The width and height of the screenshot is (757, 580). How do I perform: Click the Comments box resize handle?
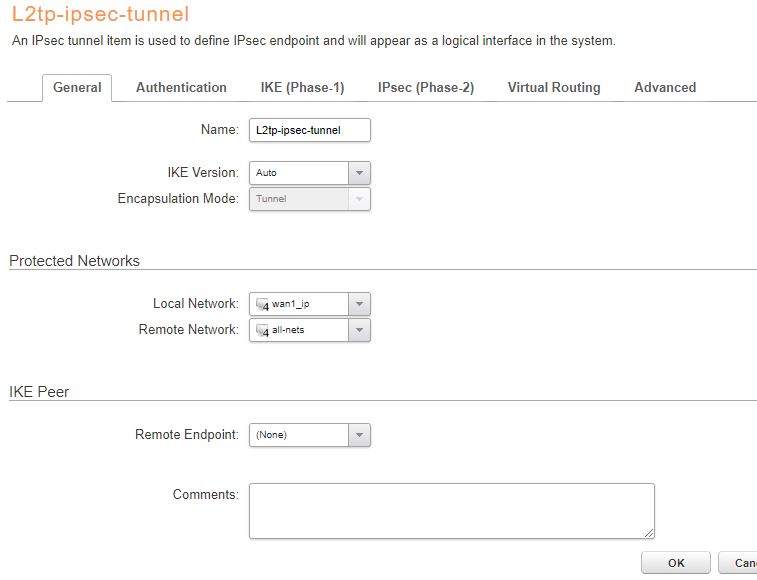click(x=649, y=533)
